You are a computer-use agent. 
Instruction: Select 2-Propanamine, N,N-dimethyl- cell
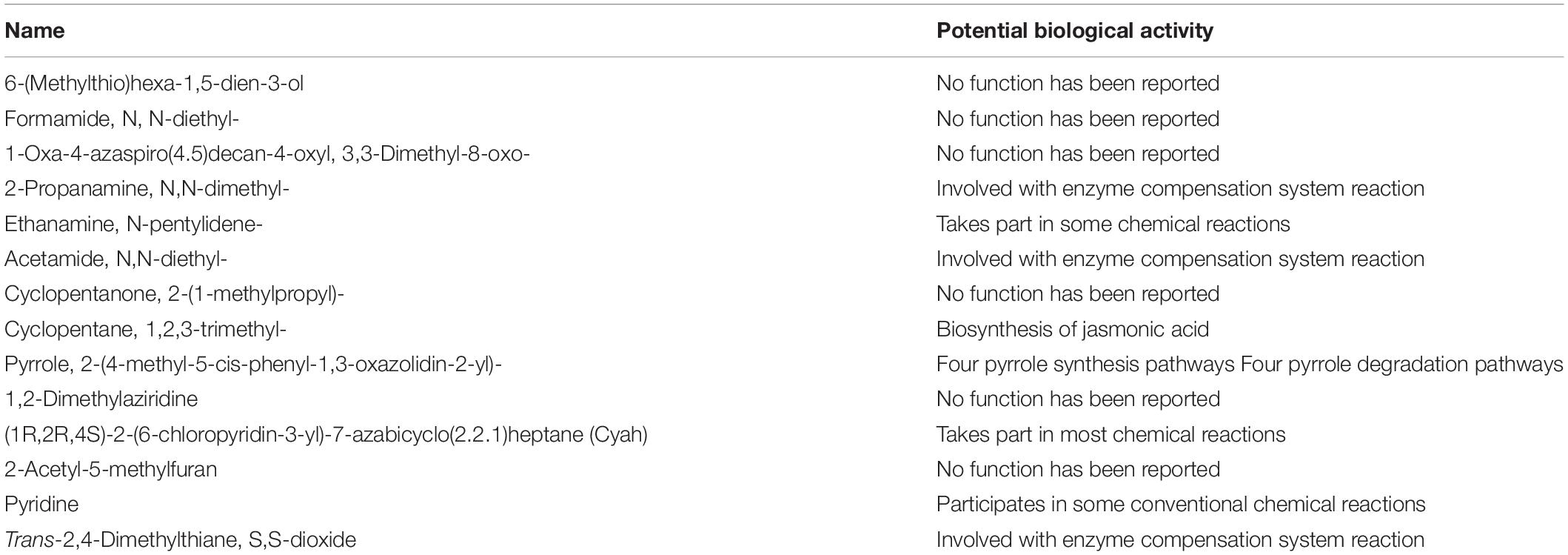(x=147, y=188)
